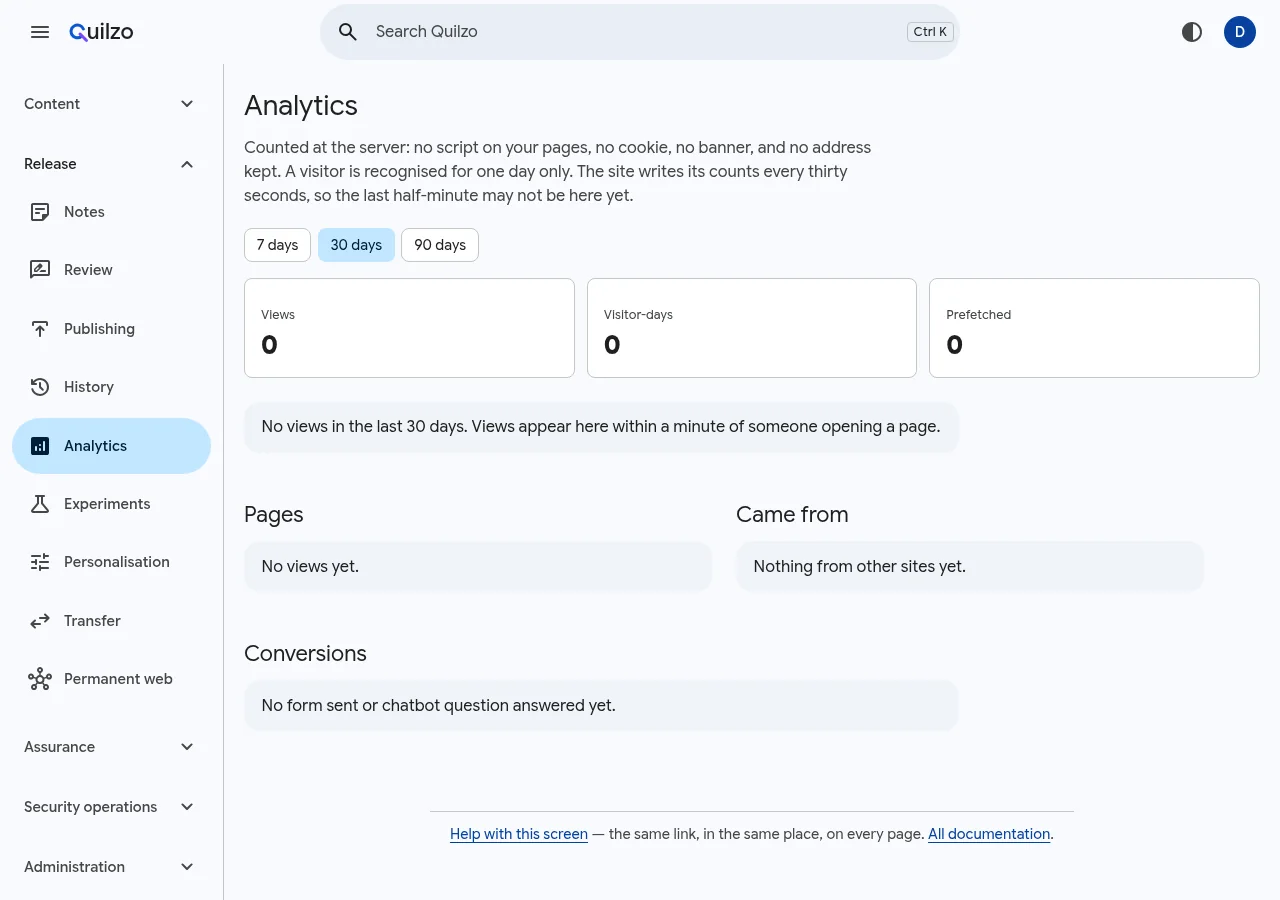Click the Notes icon in sidebar

point(40,212)
